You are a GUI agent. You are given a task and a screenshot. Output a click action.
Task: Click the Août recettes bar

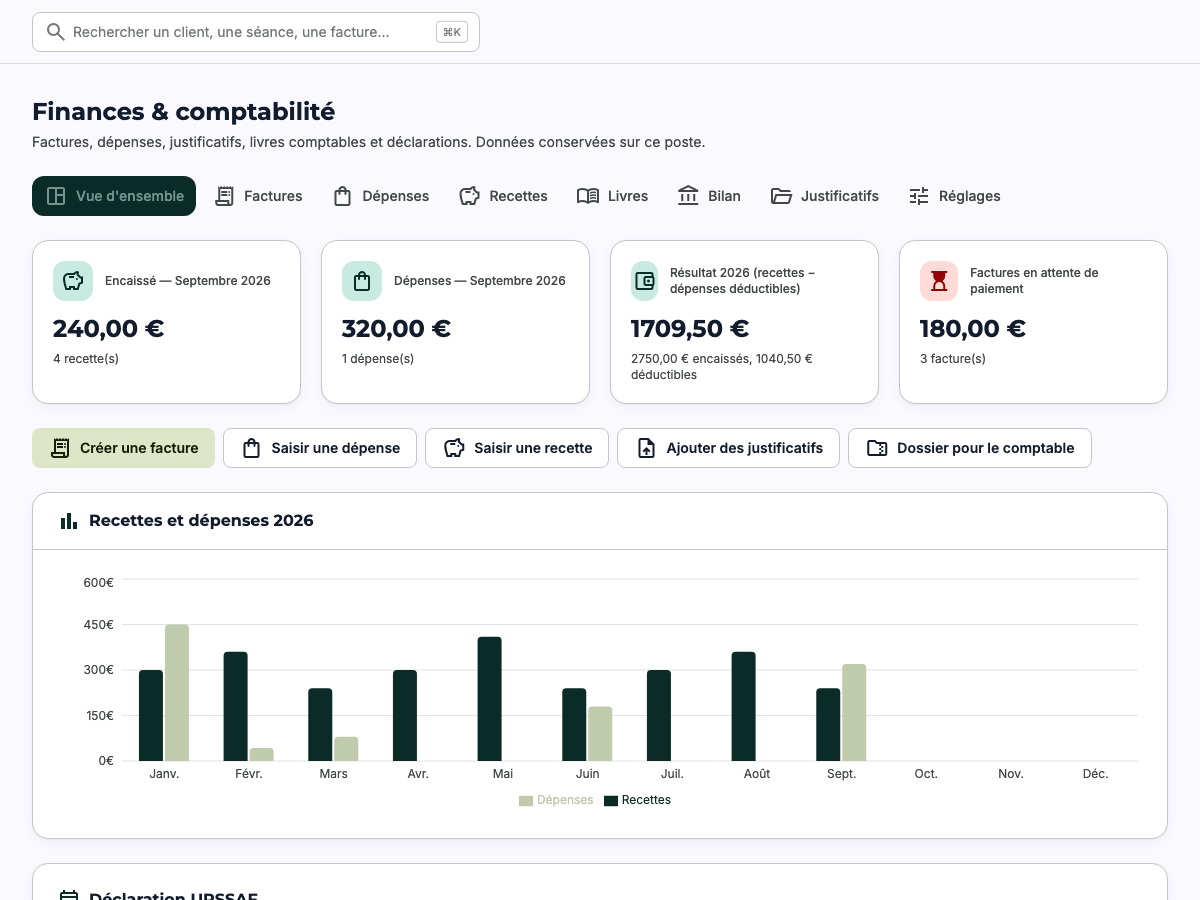[x=744, y=706]
